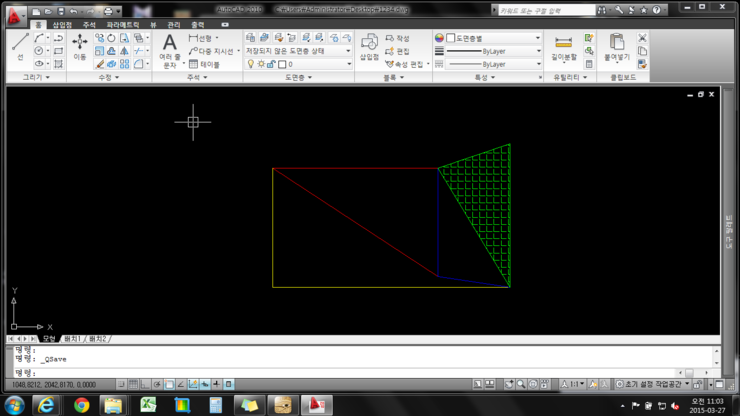Open the linetype ByLayer dropdown

(x=493, y=64)
